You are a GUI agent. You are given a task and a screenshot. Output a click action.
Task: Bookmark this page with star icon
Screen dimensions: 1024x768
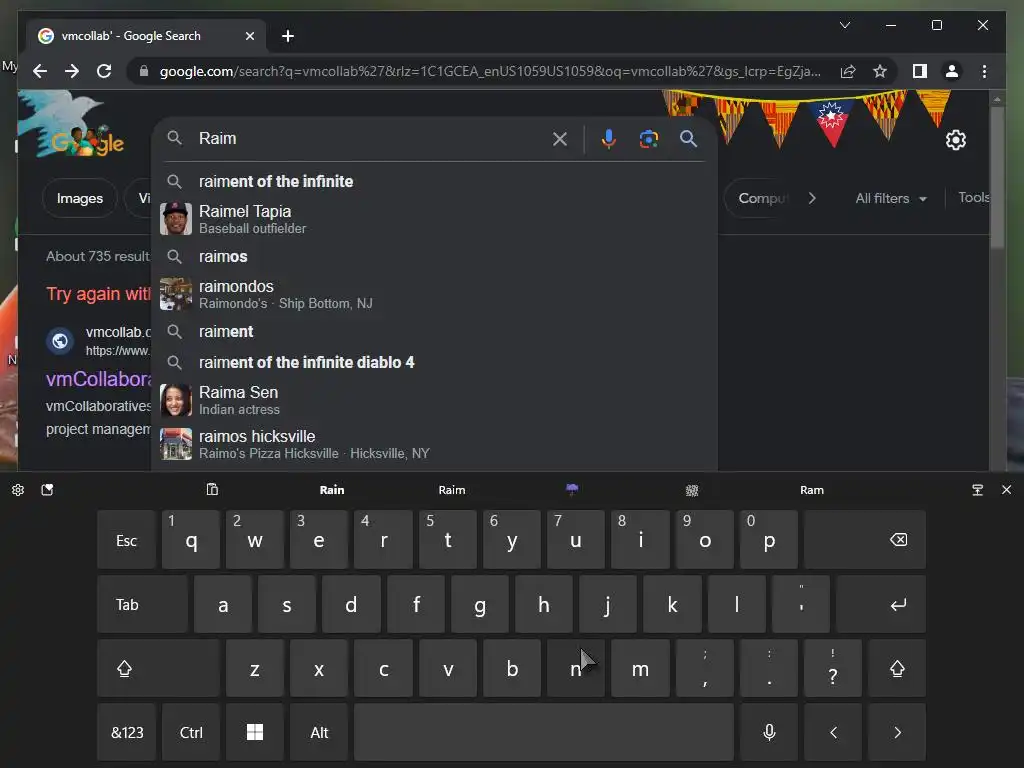(880, 71)
